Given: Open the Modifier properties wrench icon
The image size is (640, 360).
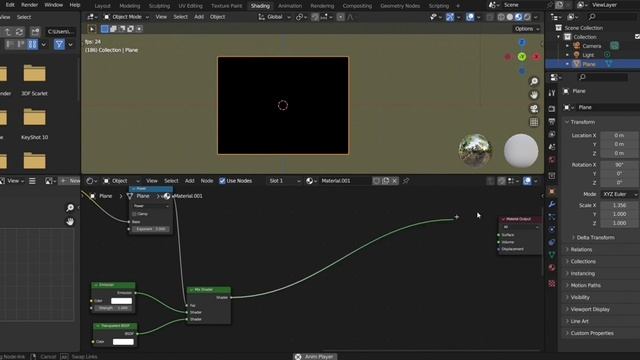Looking at the screenshot, I should pyautogui.click(x=552, y=204).
